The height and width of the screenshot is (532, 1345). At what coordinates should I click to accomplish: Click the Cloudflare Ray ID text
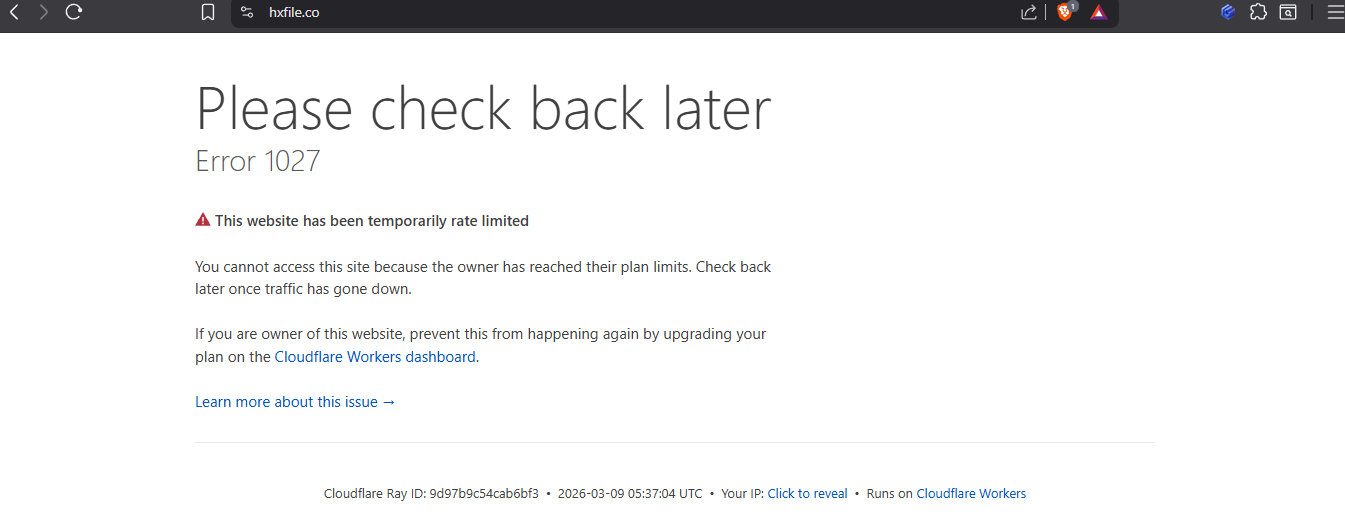[x=431, y=494]
